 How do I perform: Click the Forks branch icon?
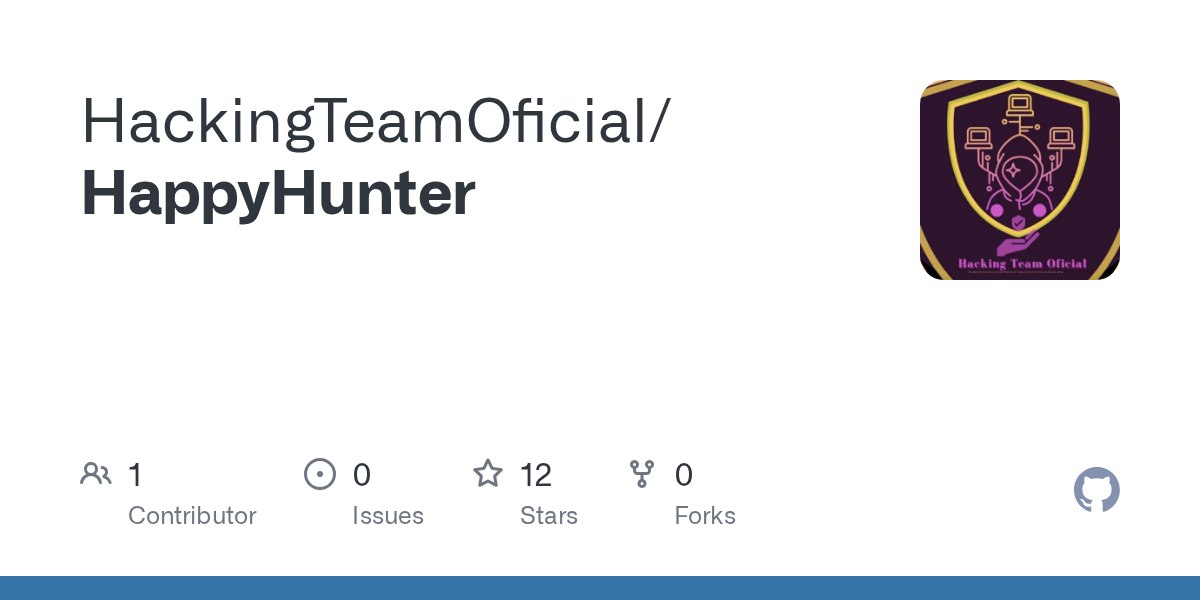click(x=642, y=474)
